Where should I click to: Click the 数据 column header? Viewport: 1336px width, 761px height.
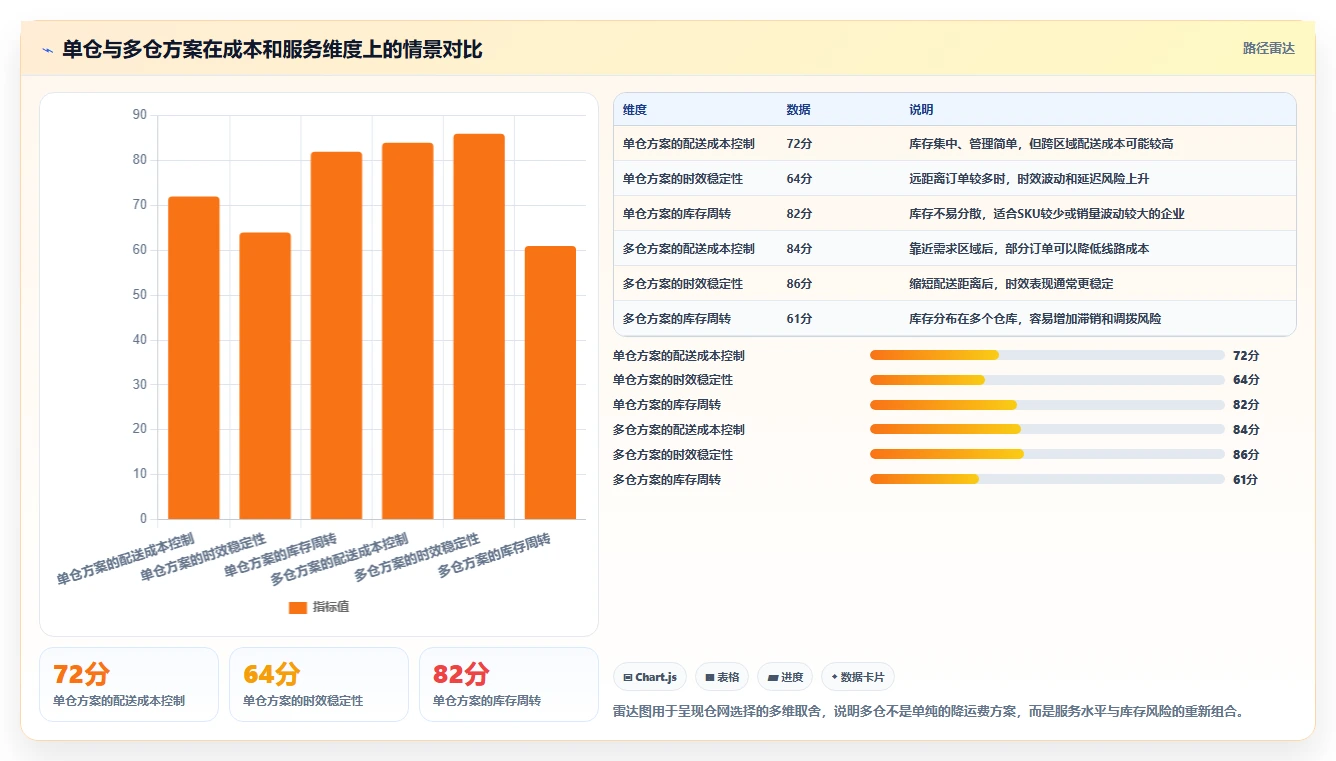point(798,110)
